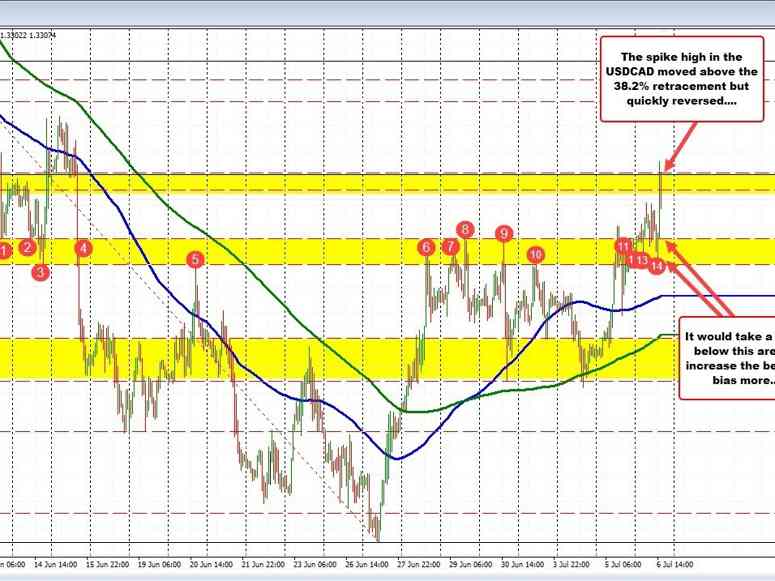775x581 pixels.
Task: Click the 1.33074 price readout at top left
Action: point(43,35)
